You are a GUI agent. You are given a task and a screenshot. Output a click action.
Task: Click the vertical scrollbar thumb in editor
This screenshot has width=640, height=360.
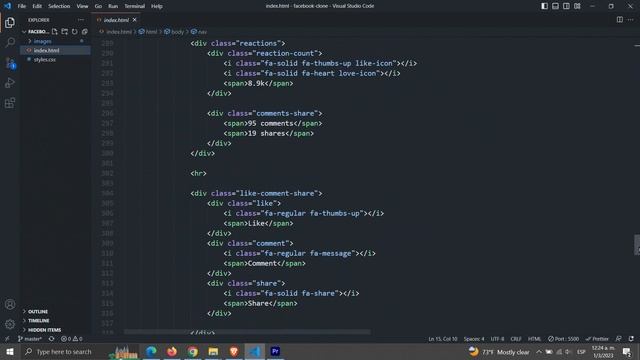click(637, 245)
